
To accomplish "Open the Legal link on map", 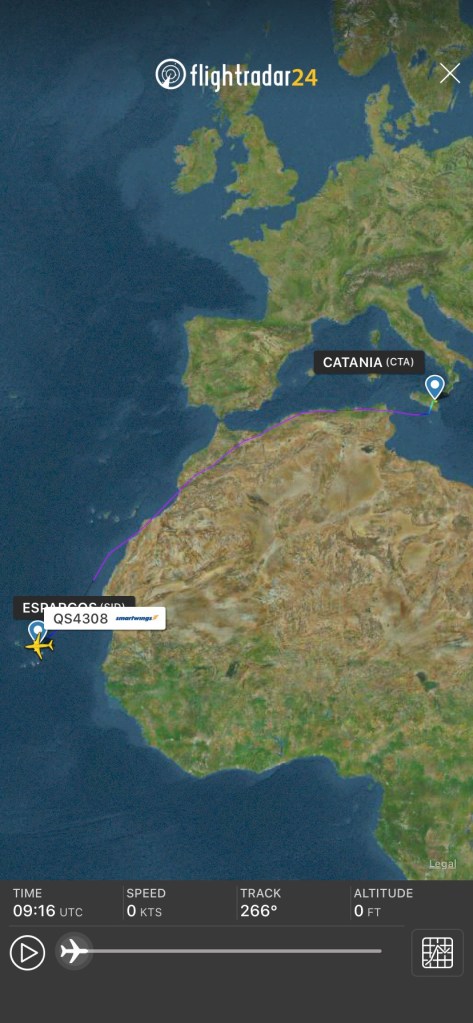I will coord(442,864).
